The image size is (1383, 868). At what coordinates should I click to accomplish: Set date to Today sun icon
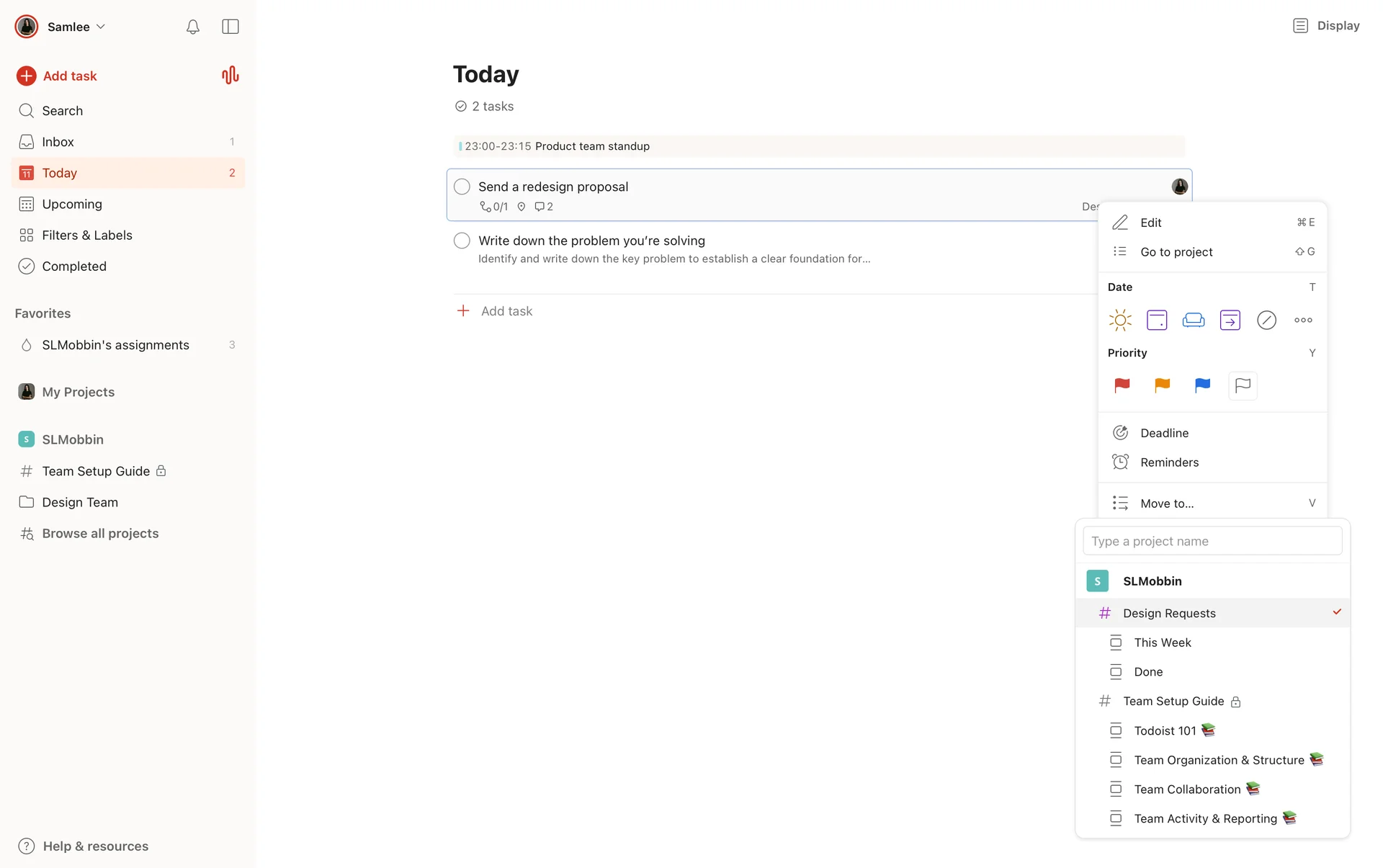pos(1120,320)
